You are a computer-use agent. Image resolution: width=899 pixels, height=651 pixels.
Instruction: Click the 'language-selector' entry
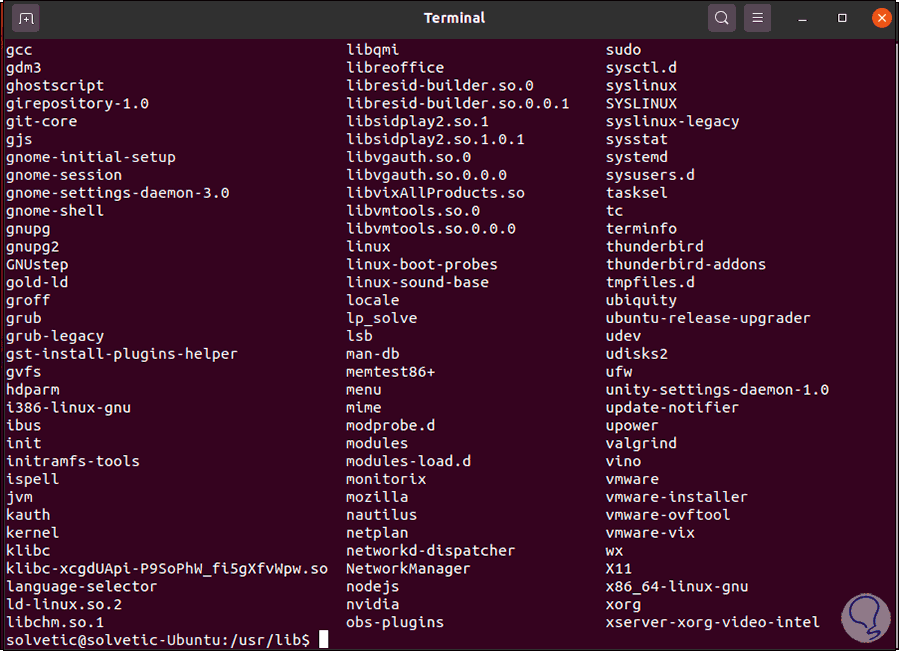click(81, 587)
